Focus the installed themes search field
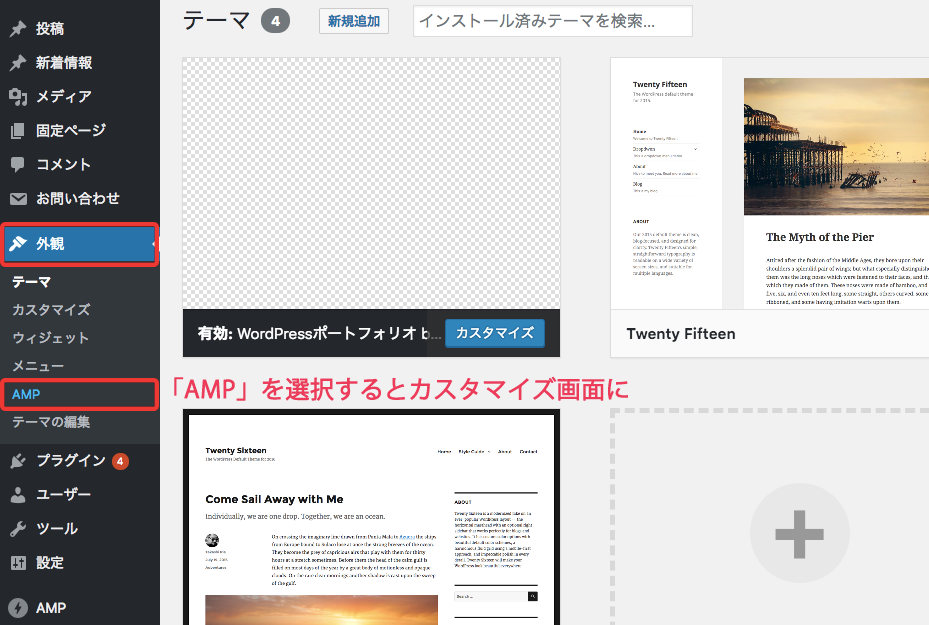The width and height of the screenshot is (929, 625). click(552, 21)
